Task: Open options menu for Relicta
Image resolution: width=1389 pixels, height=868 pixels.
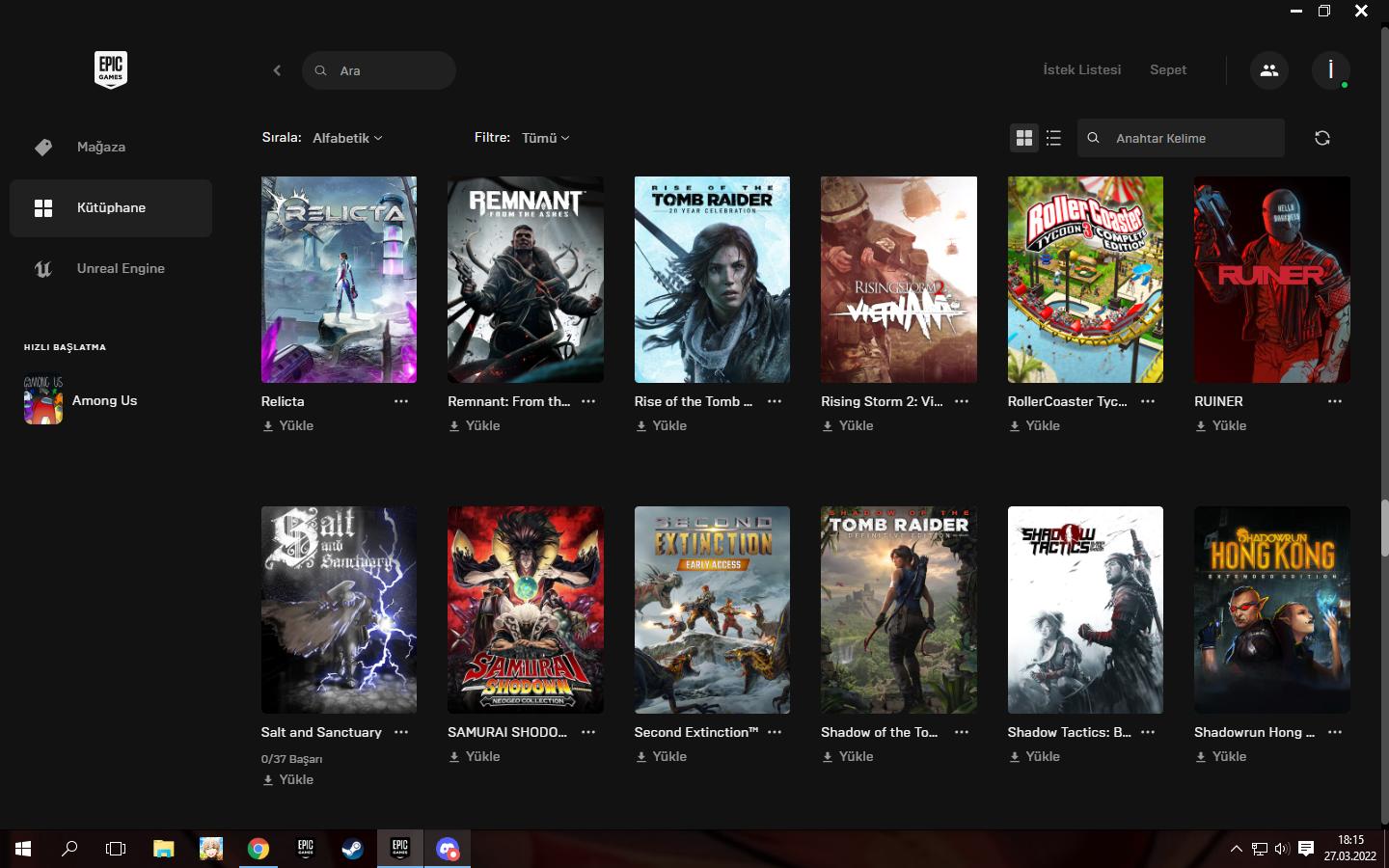Action: pyautogui.click(x=401, y=401)
